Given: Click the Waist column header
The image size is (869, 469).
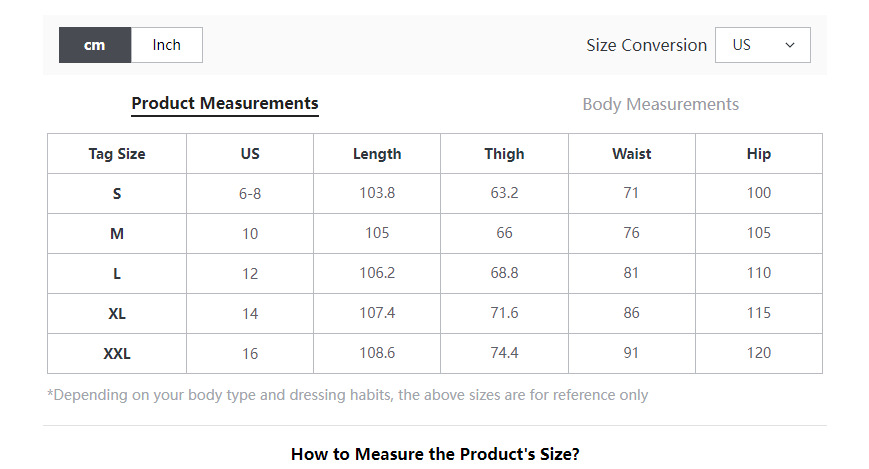Looking at the screenshot, I should pos(631,154).
